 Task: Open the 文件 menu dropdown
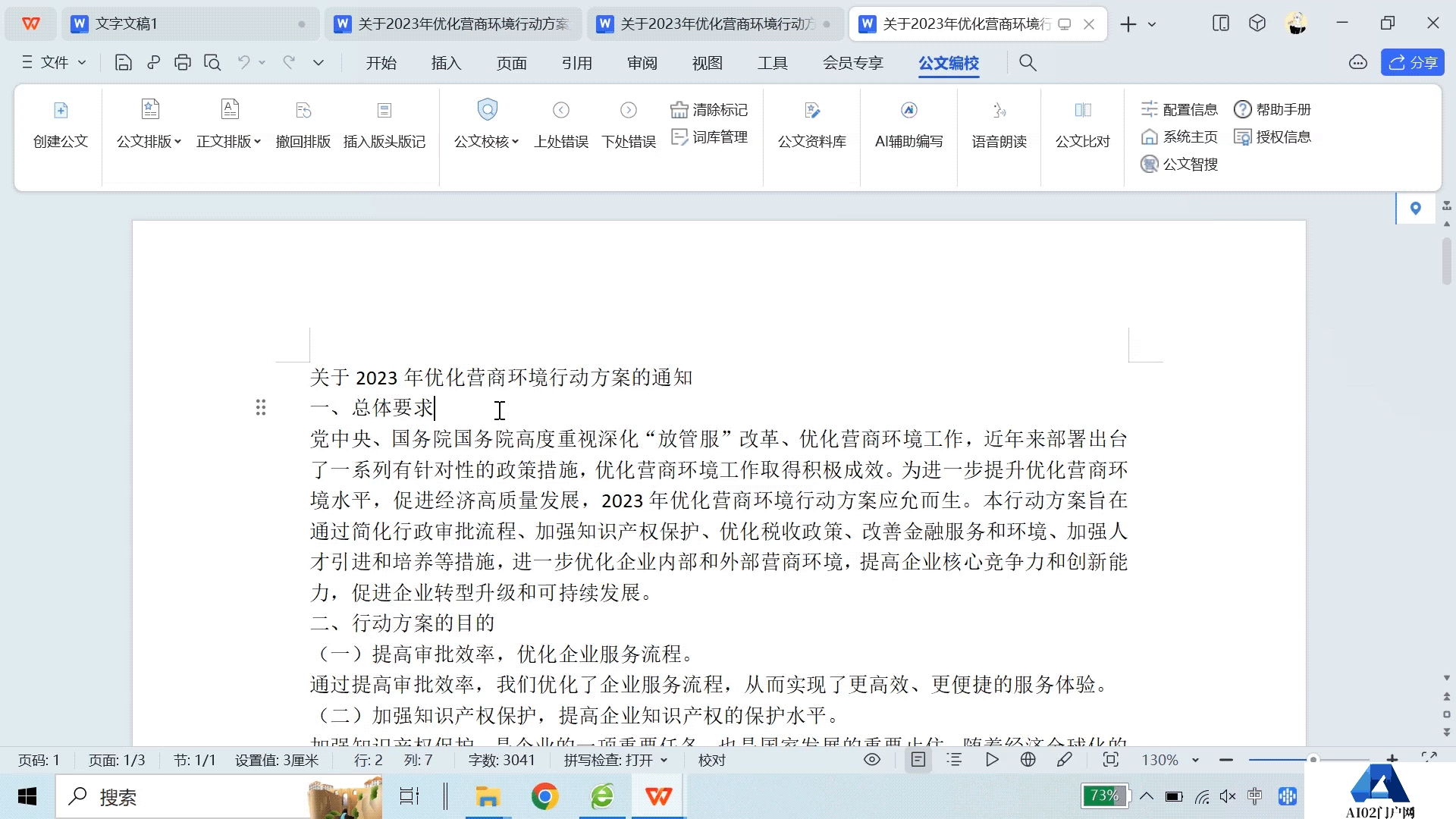pos(54,63)
